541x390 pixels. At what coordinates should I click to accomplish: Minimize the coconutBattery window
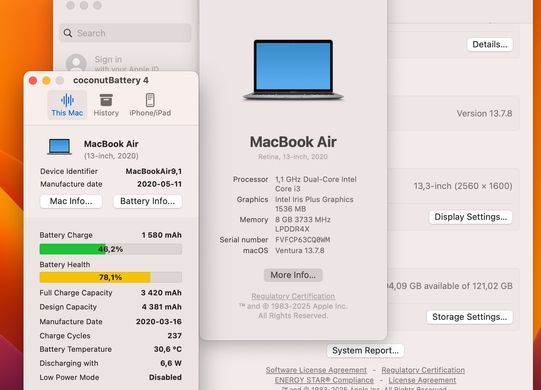point(46,80)
